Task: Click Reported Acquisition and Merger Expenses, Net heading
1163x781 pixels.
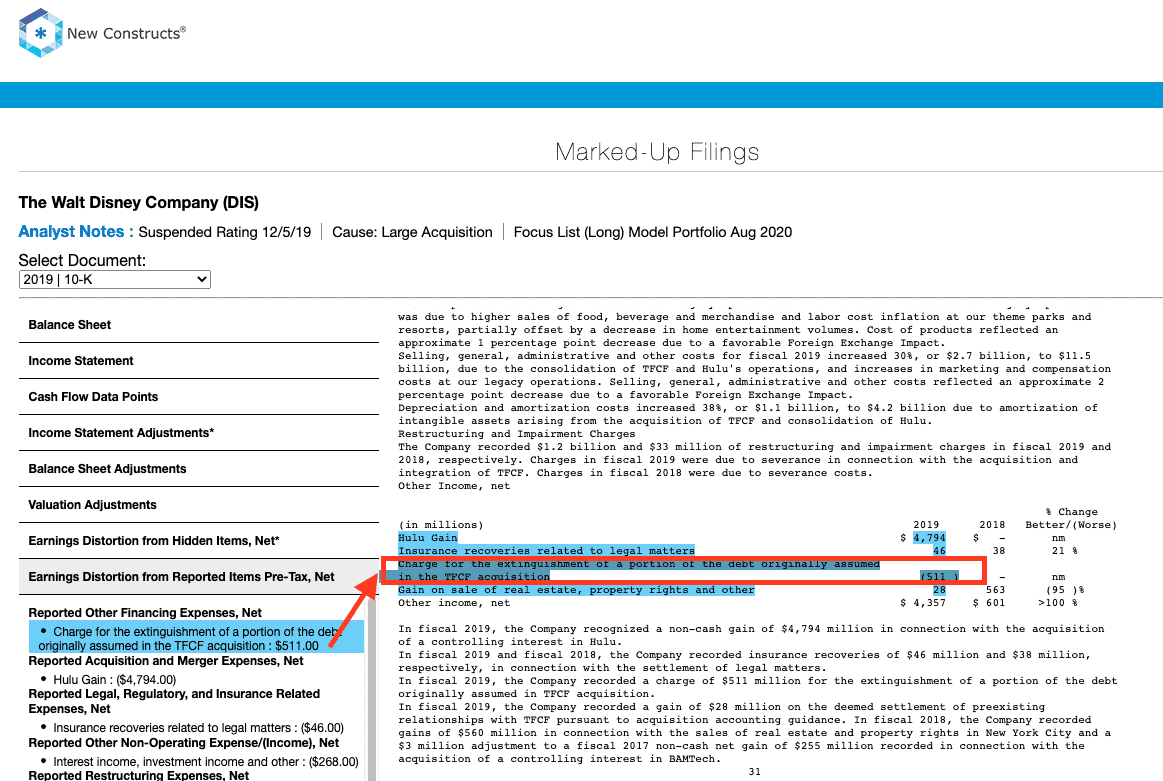Action: tap(165, 661)
